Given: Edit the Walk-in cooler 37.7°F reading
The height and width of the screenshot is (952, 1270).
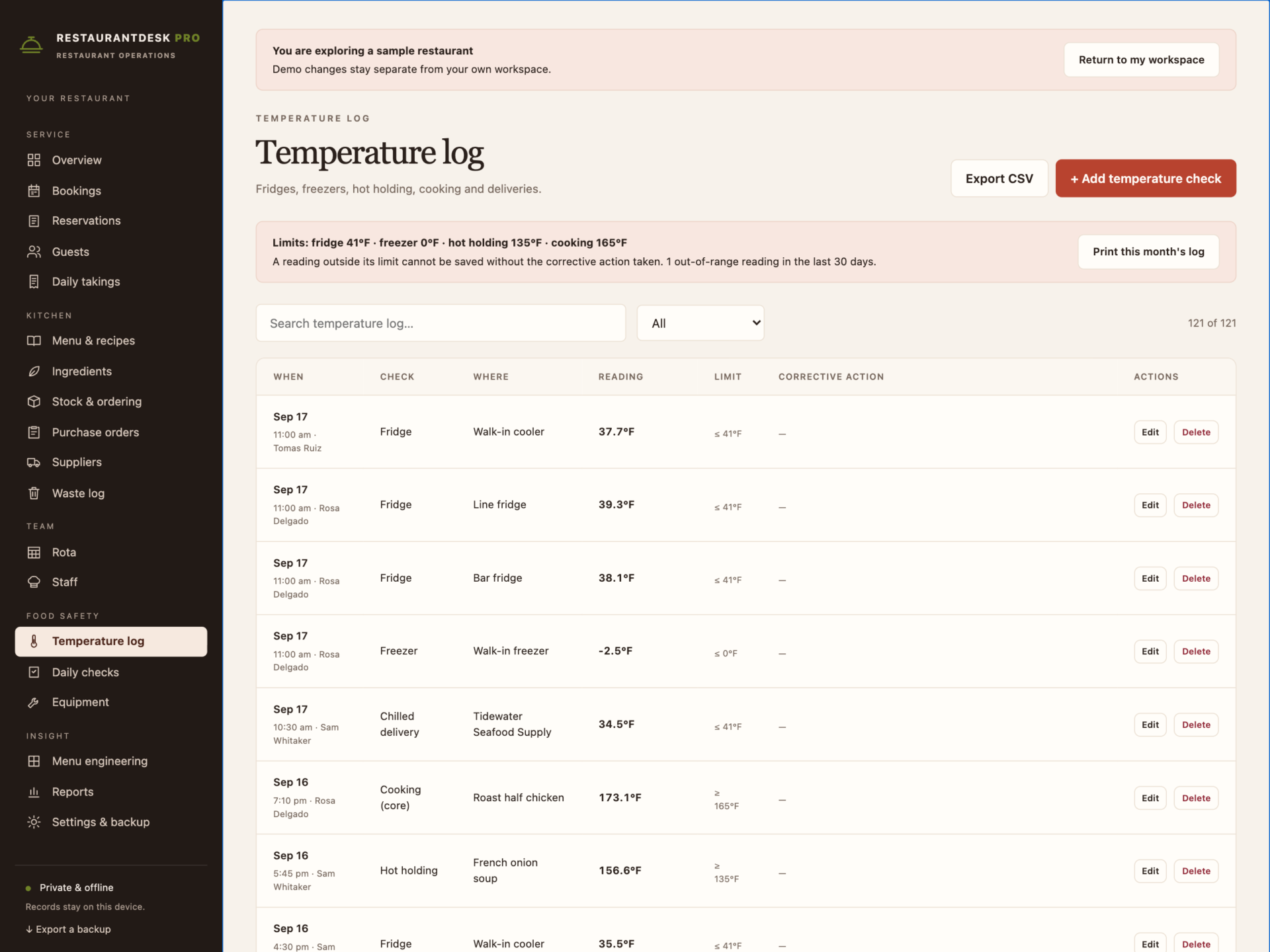Looking at the screenshot, I should [x=1150, y=432].
